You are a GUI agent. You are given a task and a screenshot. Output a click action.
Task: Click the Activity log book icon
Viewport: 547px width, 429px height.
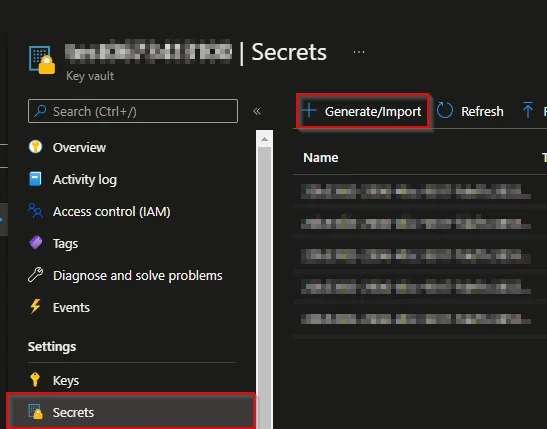(35, 179)
